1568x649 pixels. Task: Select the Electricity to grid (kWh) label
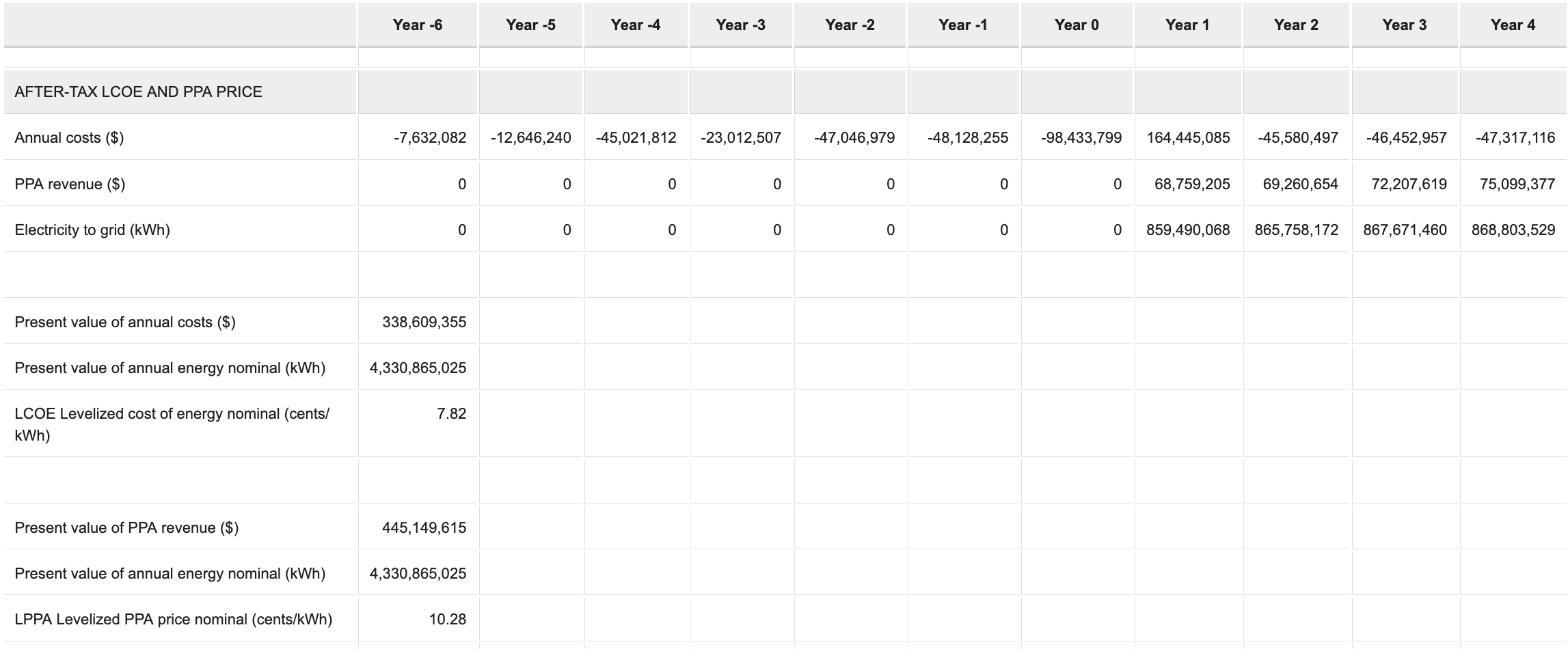pyautogui.click(x=92, y=230)
